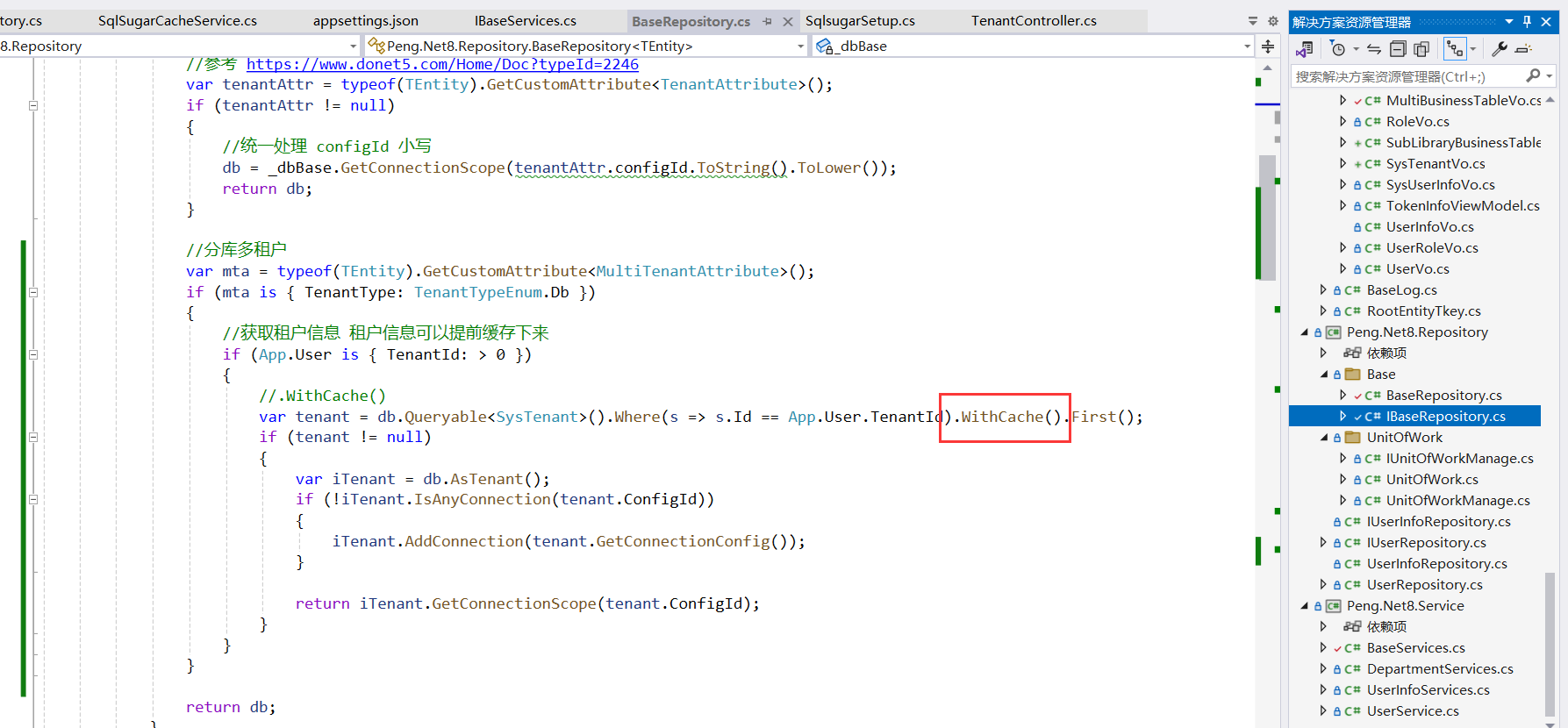
Task: Select BaseLog.cs file
Action: coord(1401,290)
